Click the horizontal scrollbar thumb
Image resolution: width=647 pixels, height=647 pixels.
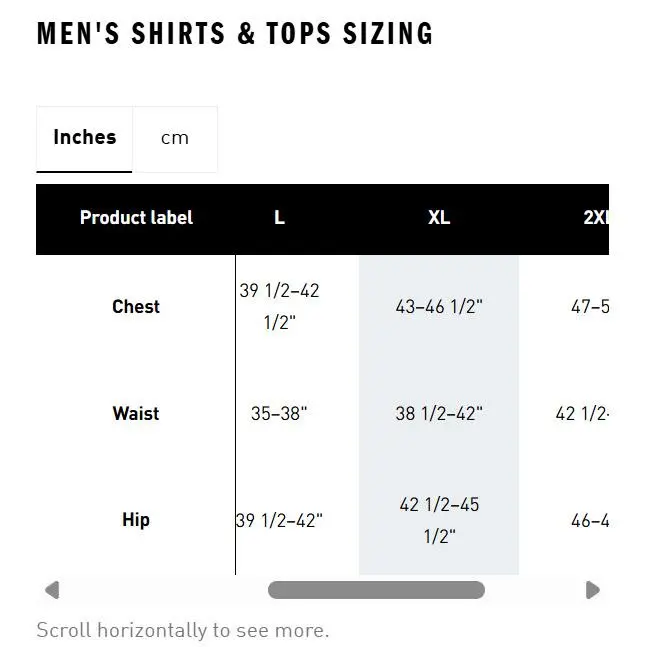(x=376, y=590)
